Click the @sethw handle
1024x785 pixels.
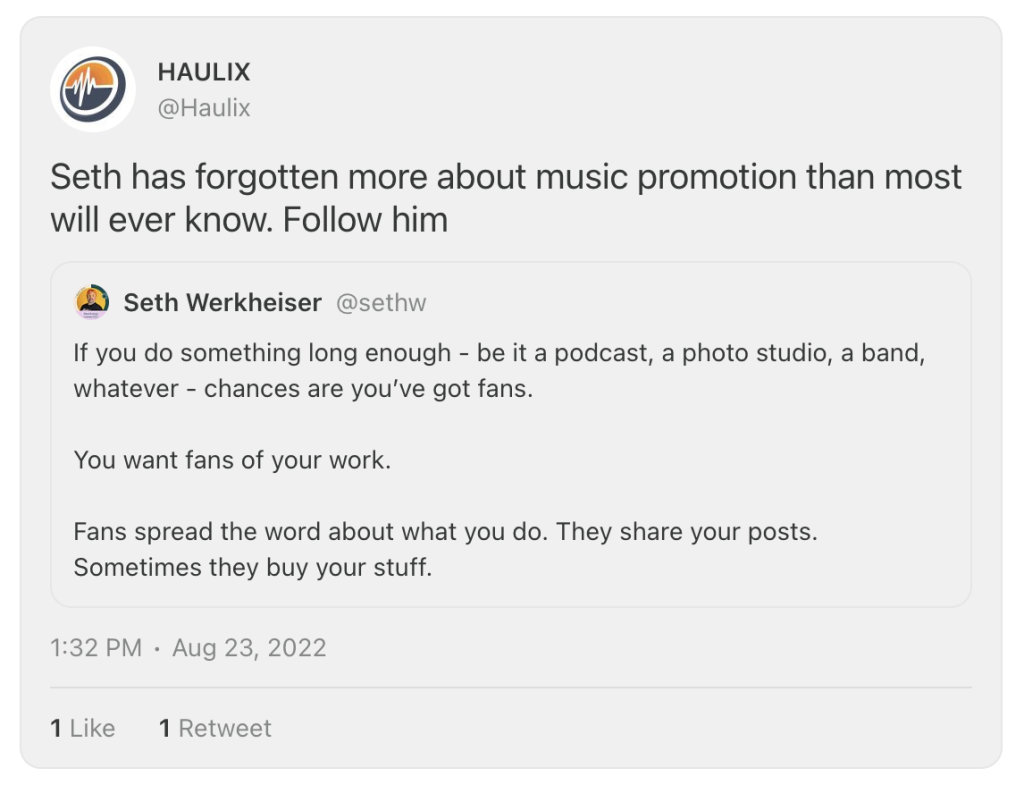381,302
